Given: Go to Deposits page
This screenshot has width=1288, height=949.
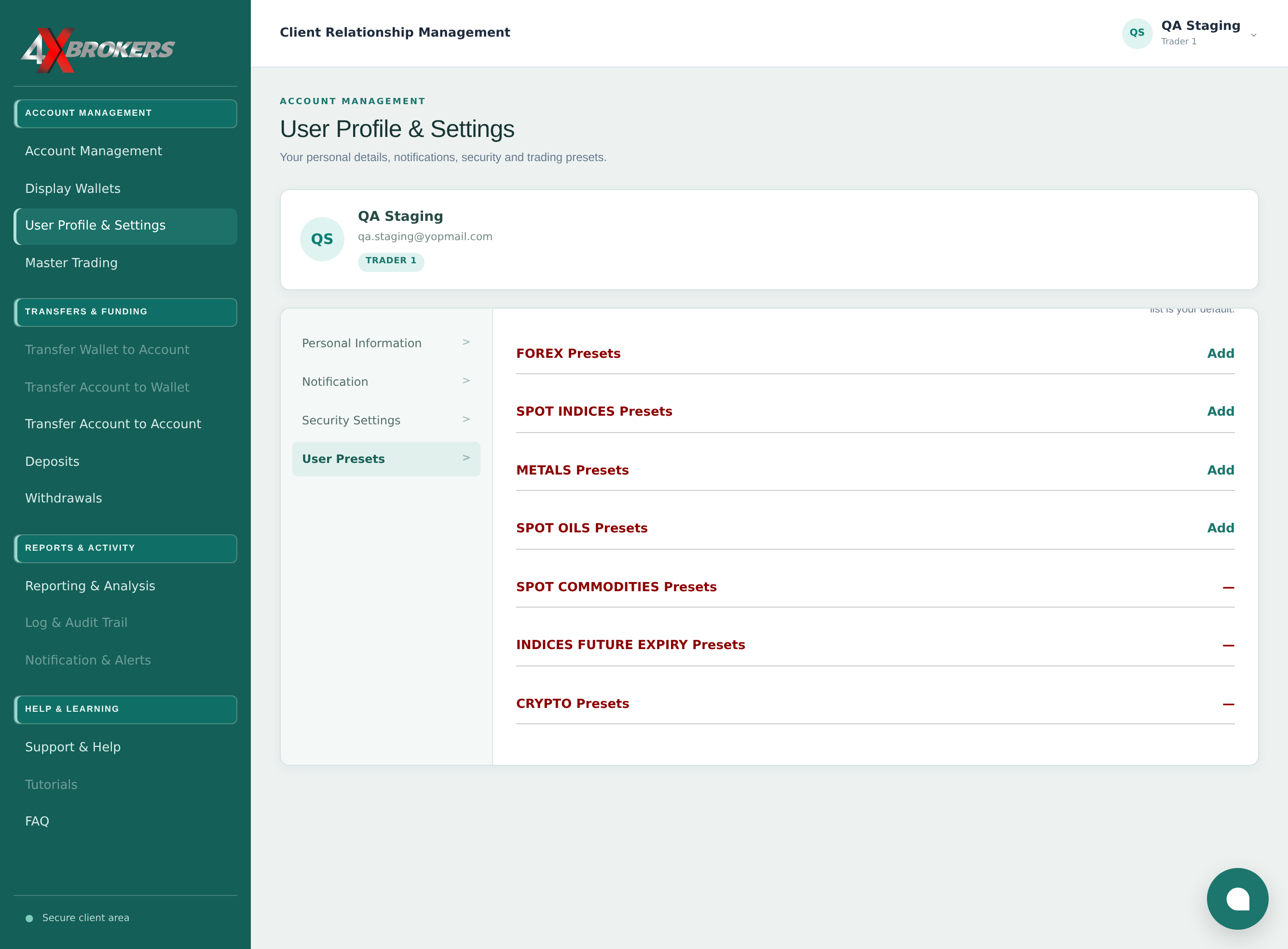Looking at the screenshot, I should click(x=125, y=461).
